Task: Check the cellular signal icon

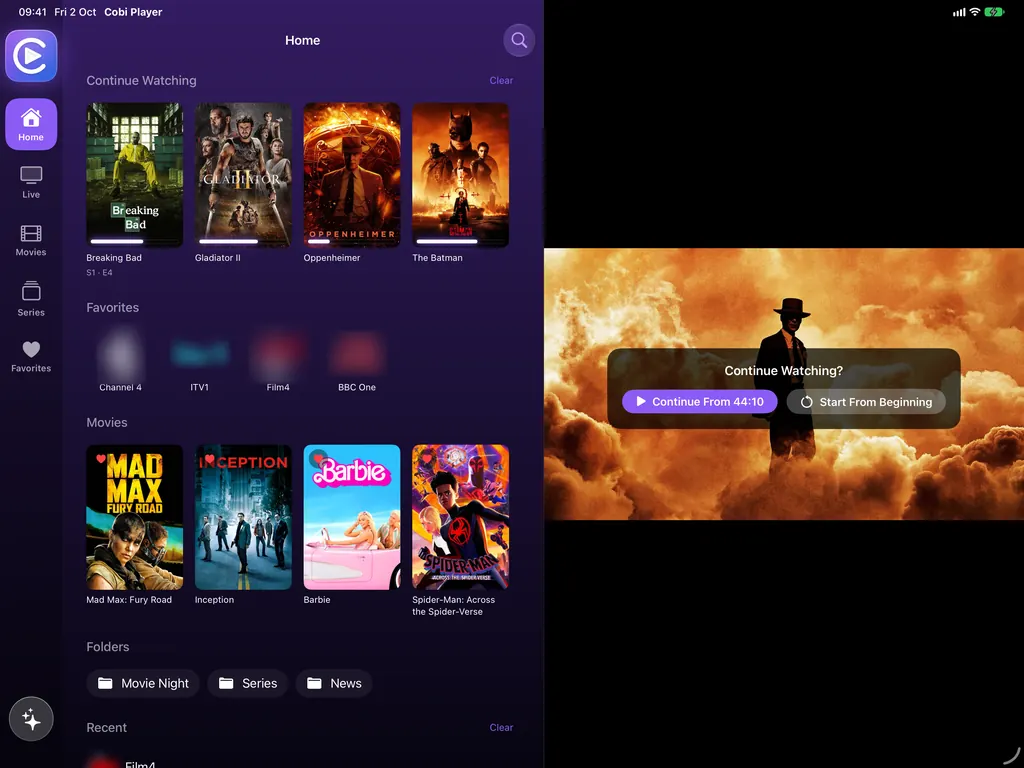Action: pyautogui.click(x=959, y=12)
